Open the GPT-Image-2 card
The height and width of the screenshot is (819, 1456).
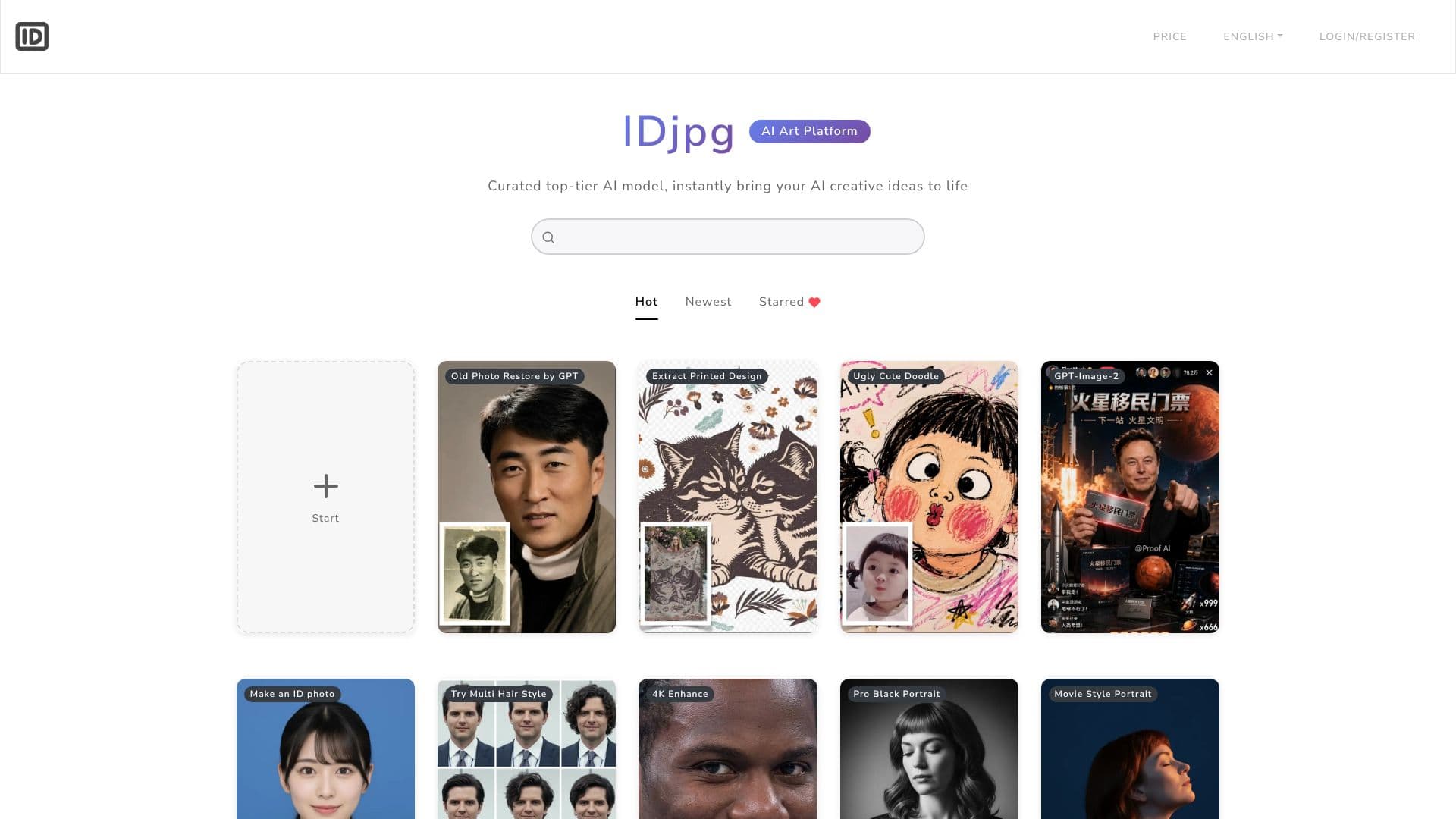[1130, 497]
